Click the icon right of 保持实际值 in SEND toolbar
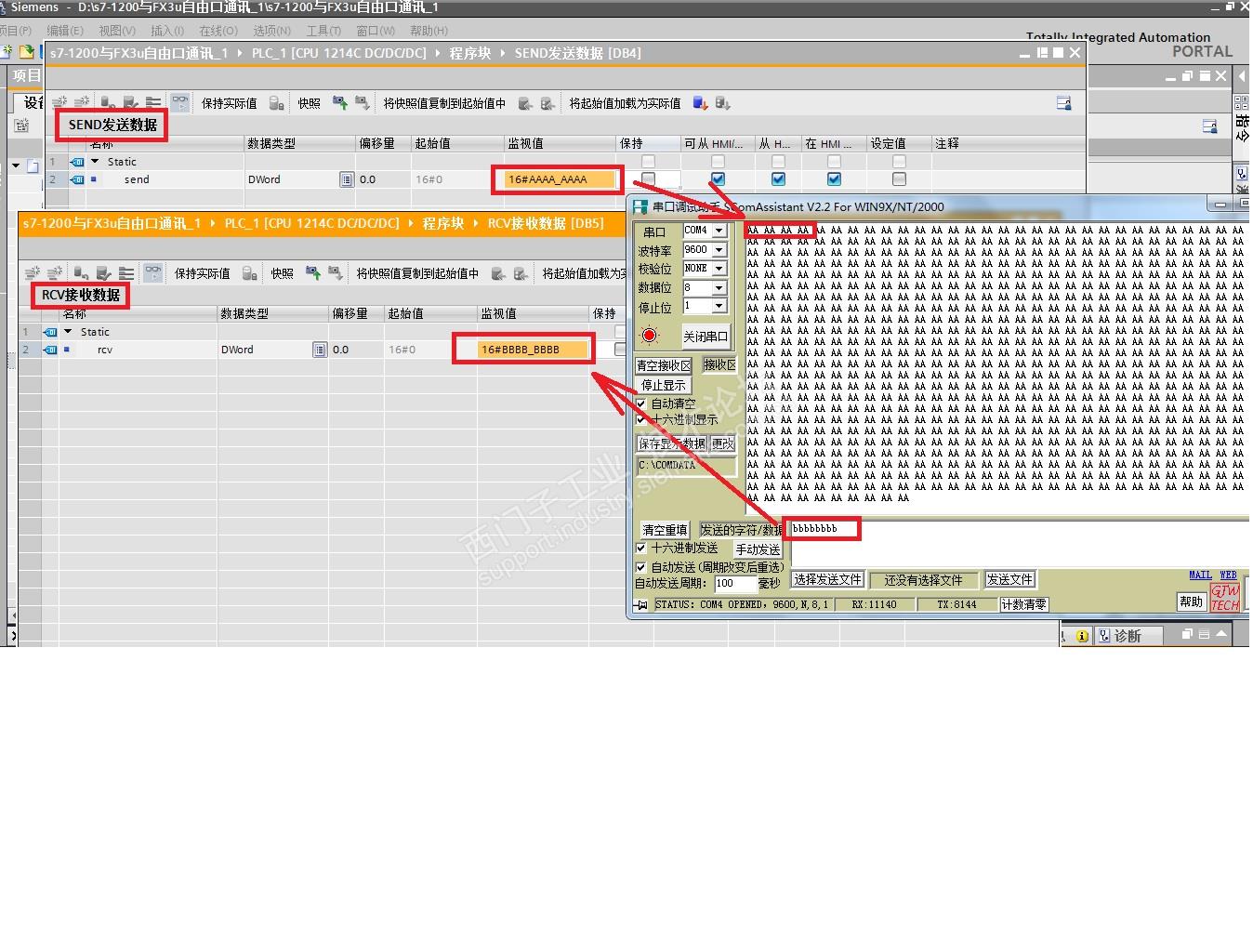The image size is (1253, 952). tap(276, 103)
